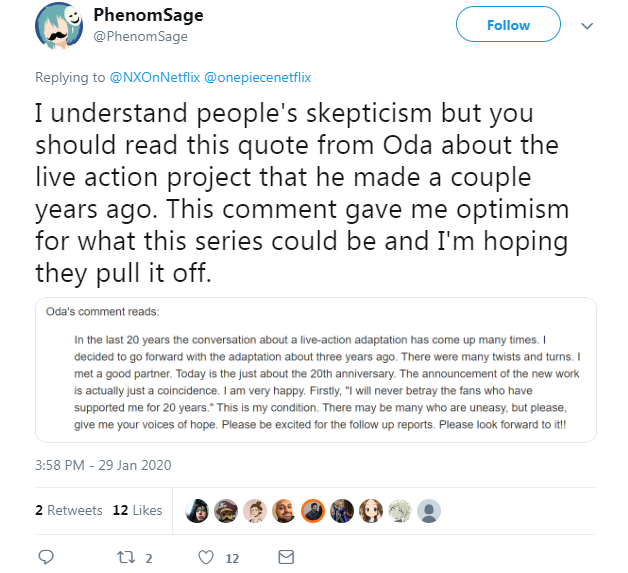
Task: Like the tweet with heart icon
Action: pos(206,557)
